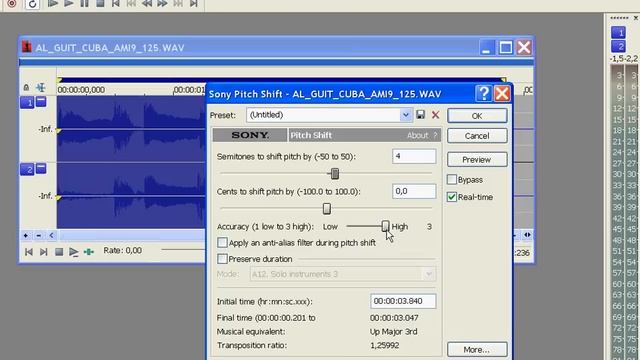Click the scroll arrows at the waveform's lower-right
Image resolution: width=640 pixels, height=360 pixels.
point(527,235)
